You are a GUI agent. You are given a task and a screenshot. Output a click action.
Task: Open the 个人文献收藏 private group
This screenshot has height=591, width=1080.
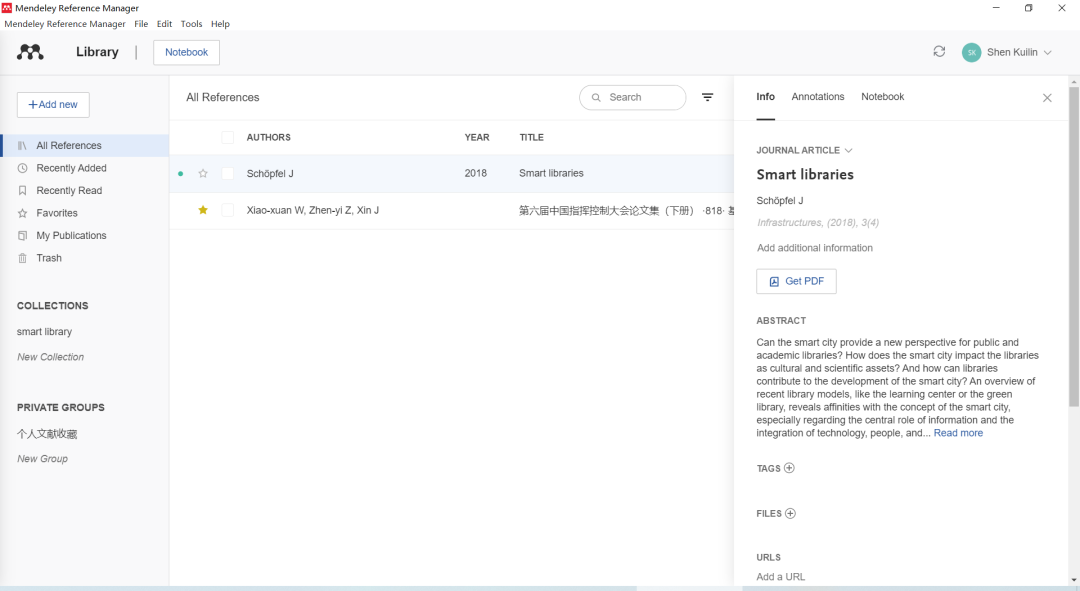(x=47, y=434)
